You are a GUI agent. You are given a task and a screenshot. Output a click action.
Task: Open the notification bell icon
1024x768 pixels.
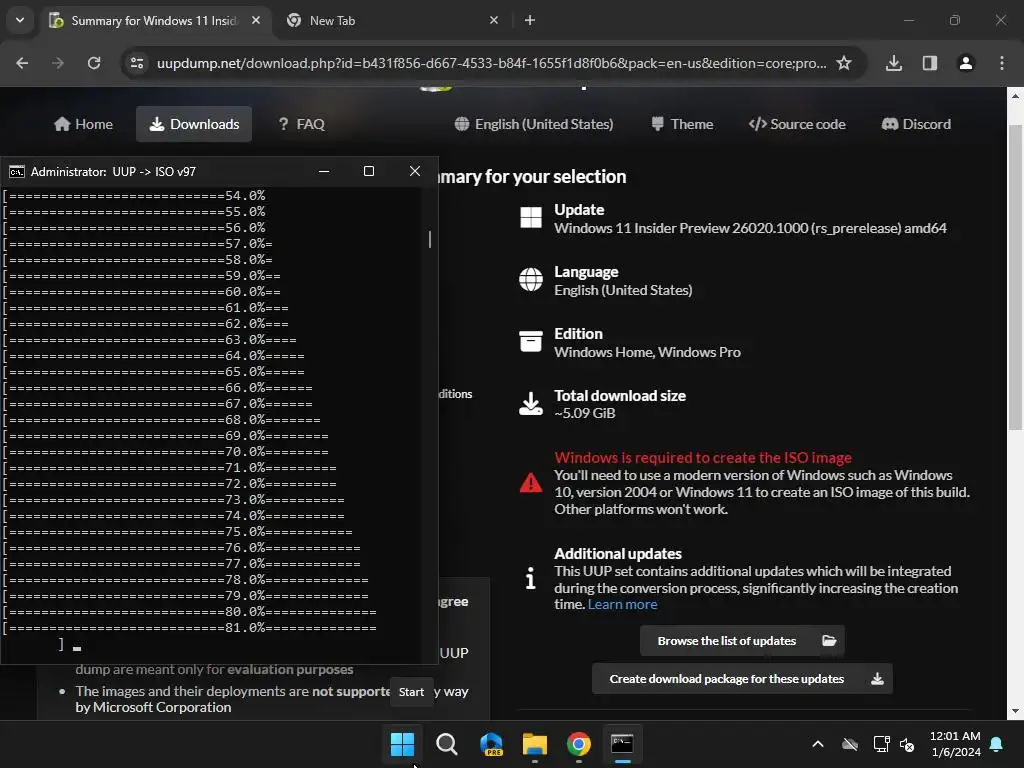point(997,744)
